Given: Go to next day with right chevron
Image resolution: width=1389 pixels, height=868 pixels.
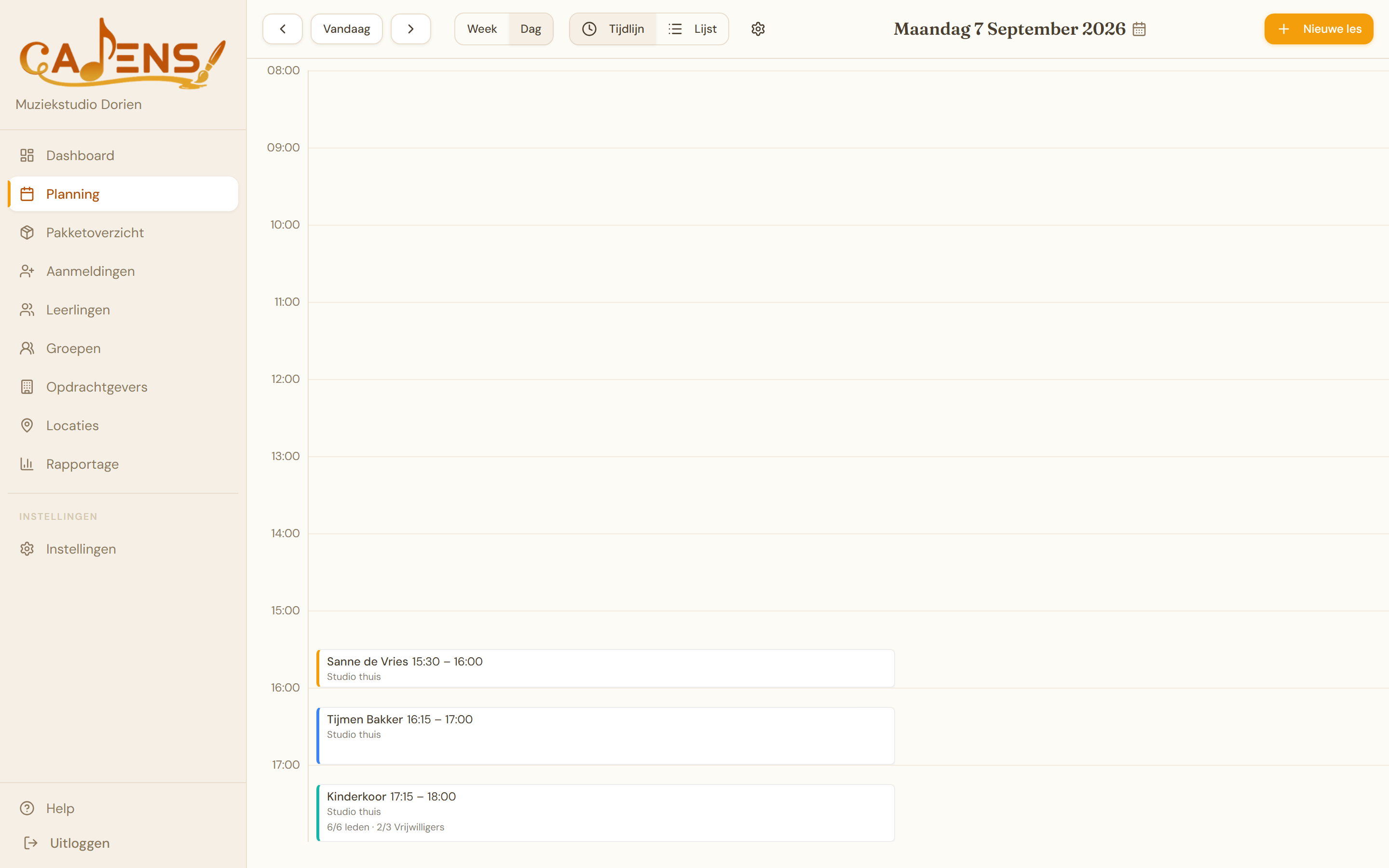Looking at the screenshot, I should click(411, 29).
